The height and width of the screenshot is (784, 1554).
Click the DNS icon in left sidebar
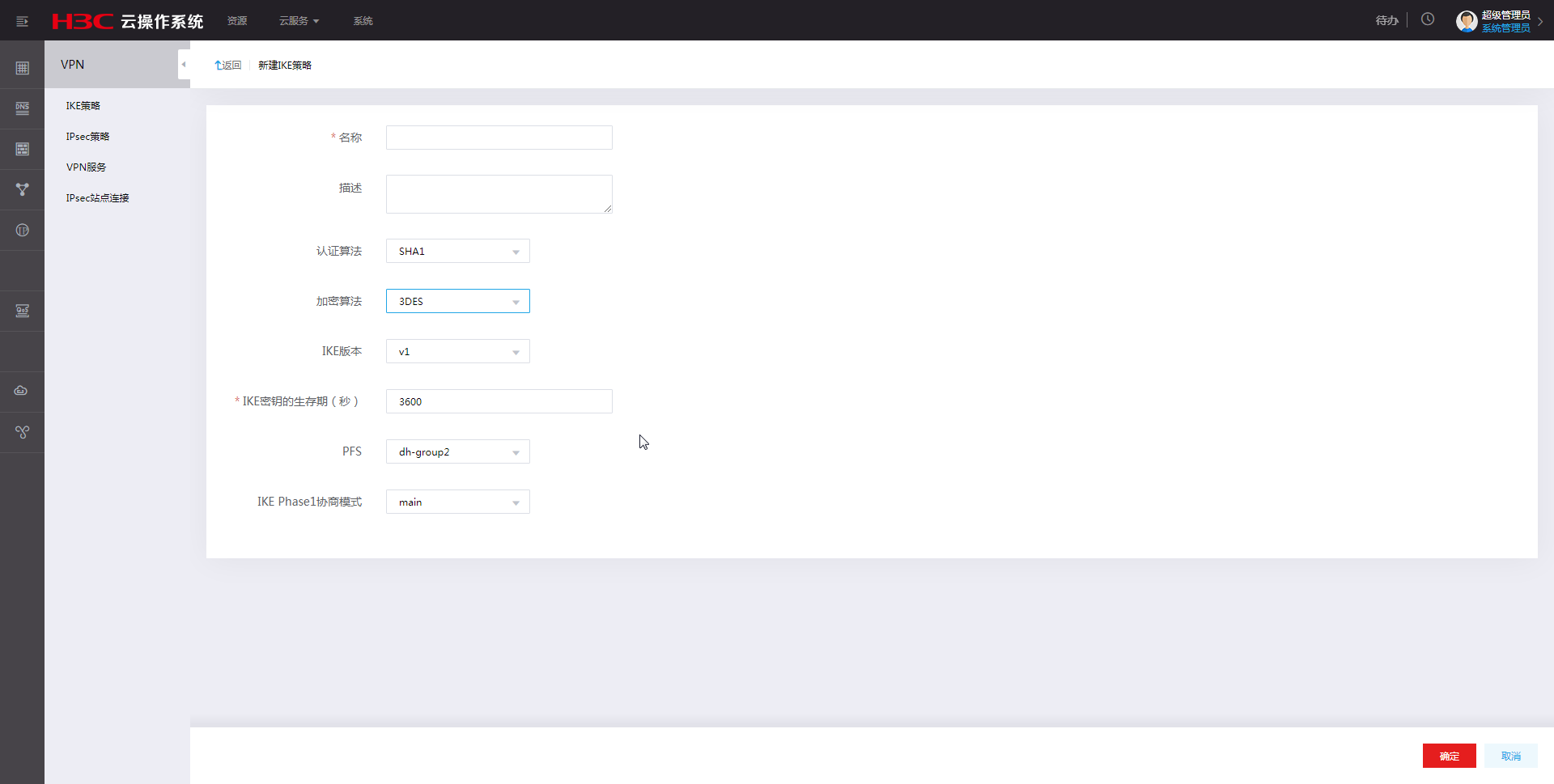[22, 108]
